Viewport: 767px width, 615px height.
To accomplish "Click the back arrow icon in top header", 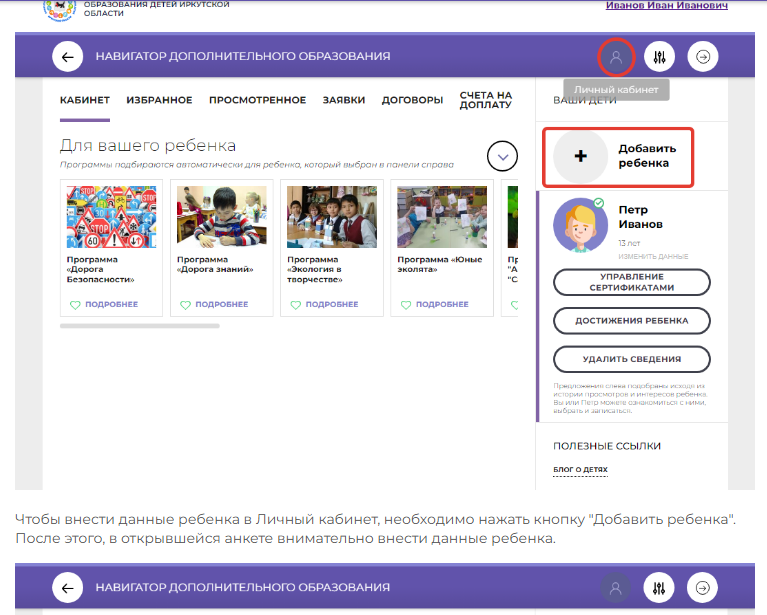I will [67, 57].
